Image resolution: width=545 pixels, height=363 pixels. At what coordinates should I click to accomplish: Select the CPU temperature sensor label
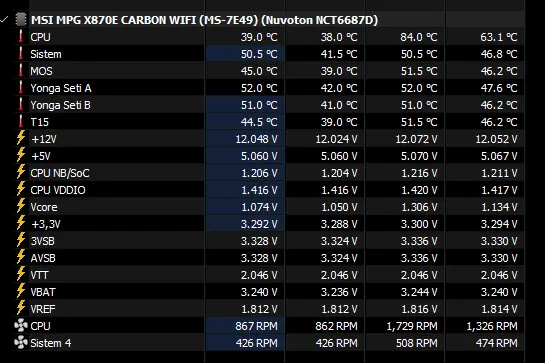click(40, 37)
